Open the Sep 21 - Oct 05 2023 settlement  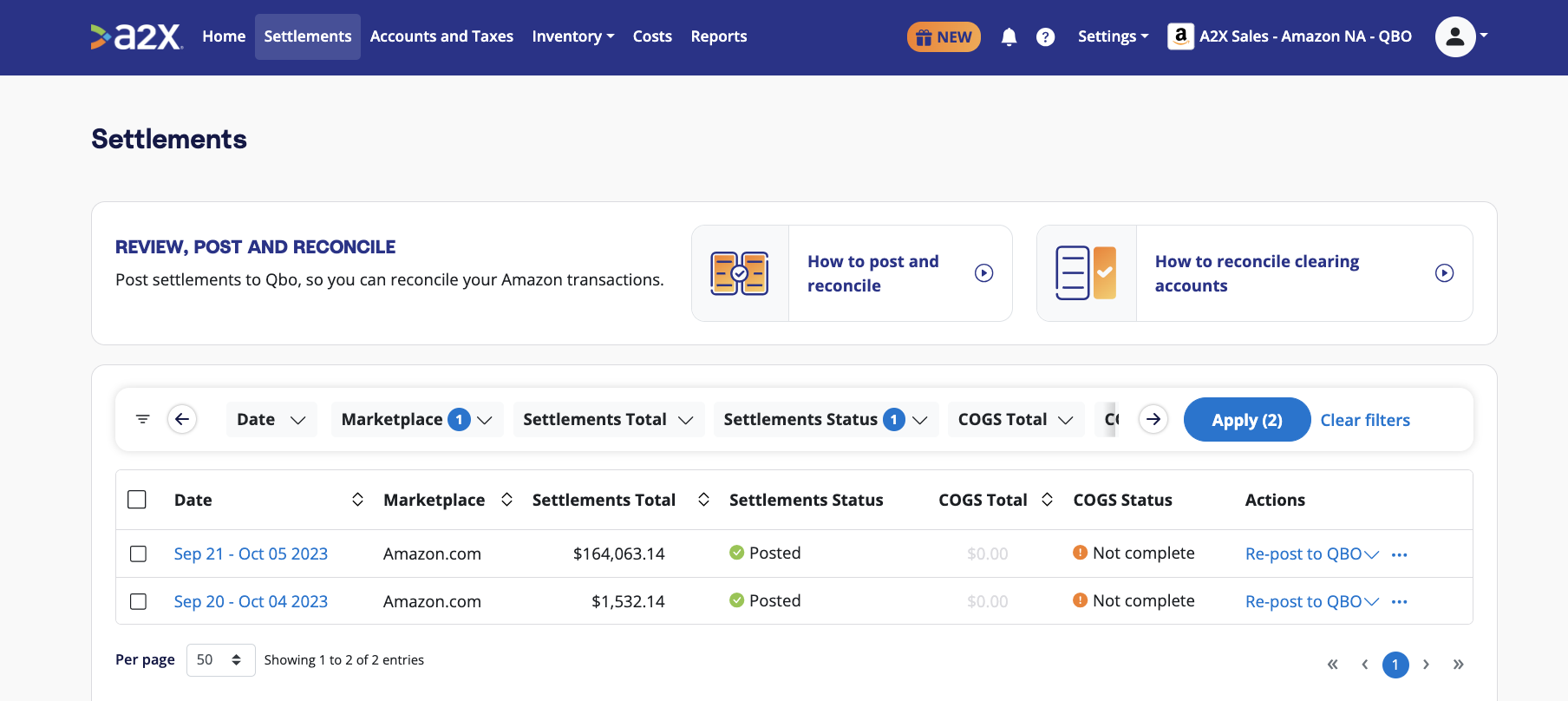pos(251,554)
